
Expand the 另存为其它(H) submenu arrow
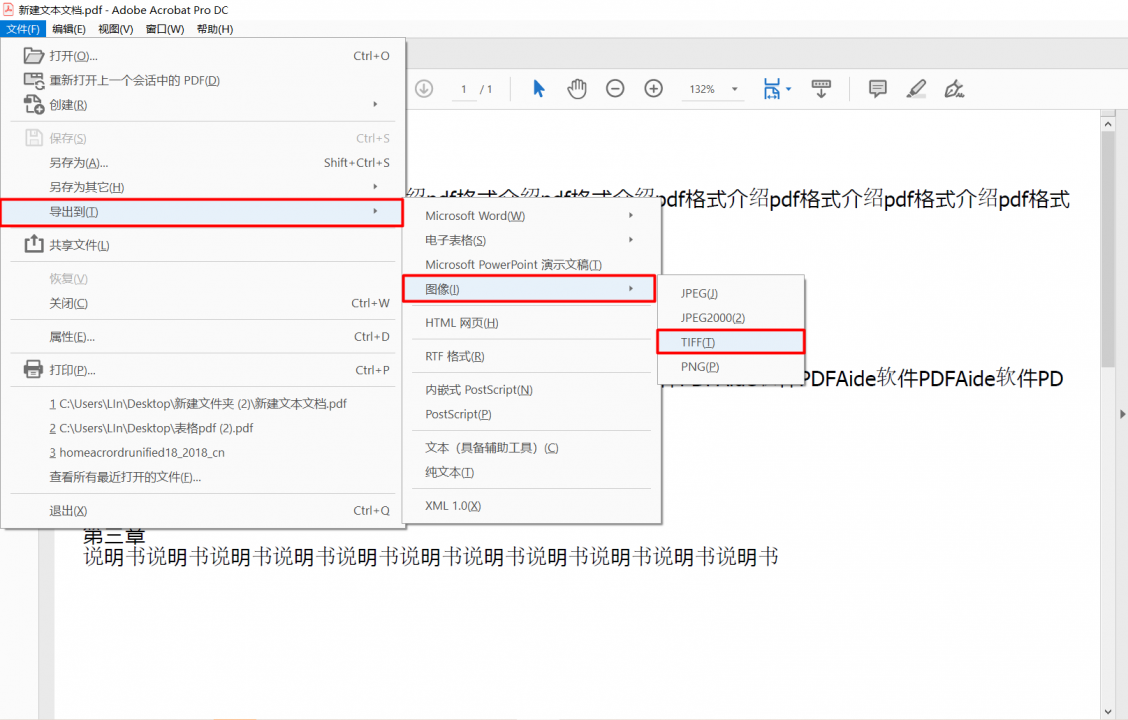pyautogui.click(x=376, y=187)
